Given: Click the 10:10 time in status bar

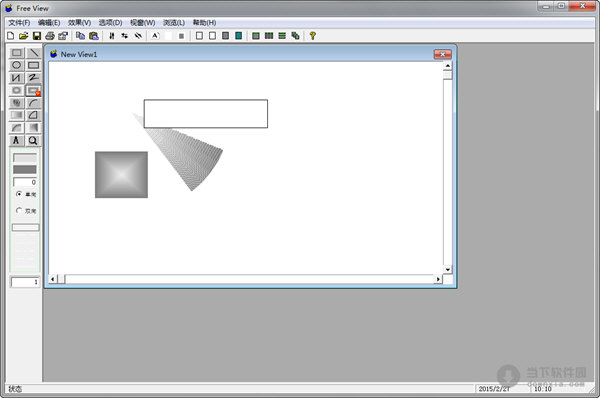Looking at the screenshot, I should tap(543, 389).
